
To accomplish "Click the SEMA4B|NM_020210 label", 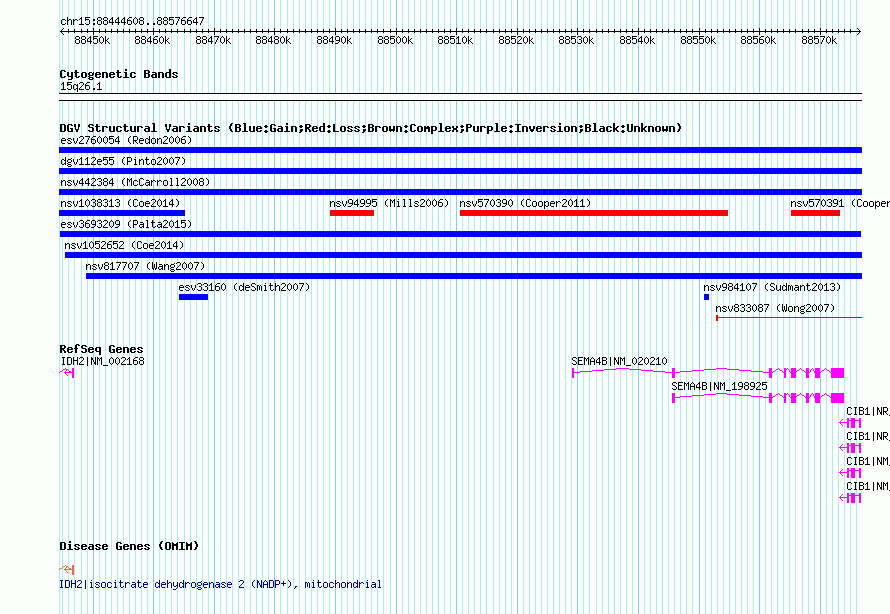I will click(x=619, y=361).
